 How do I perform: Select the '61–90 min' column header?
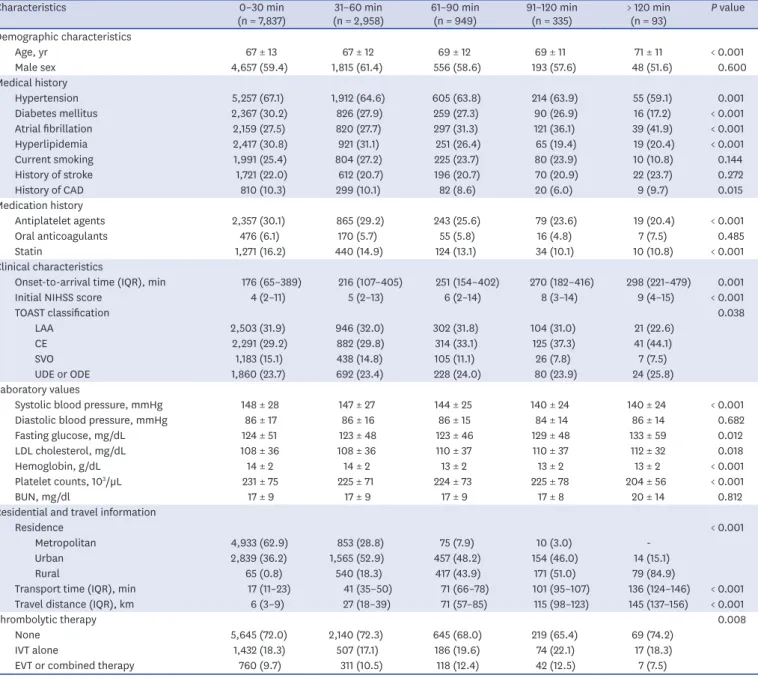[x=455, y=8]
